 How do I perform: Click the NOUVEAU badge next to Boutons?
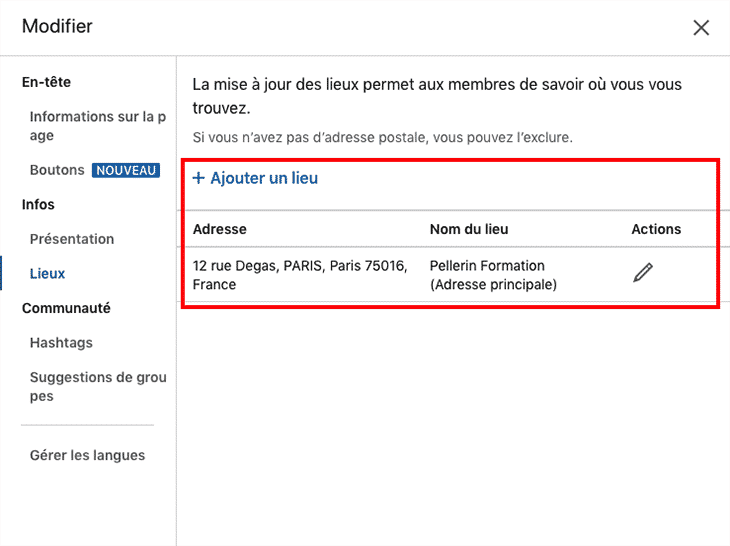126,170
